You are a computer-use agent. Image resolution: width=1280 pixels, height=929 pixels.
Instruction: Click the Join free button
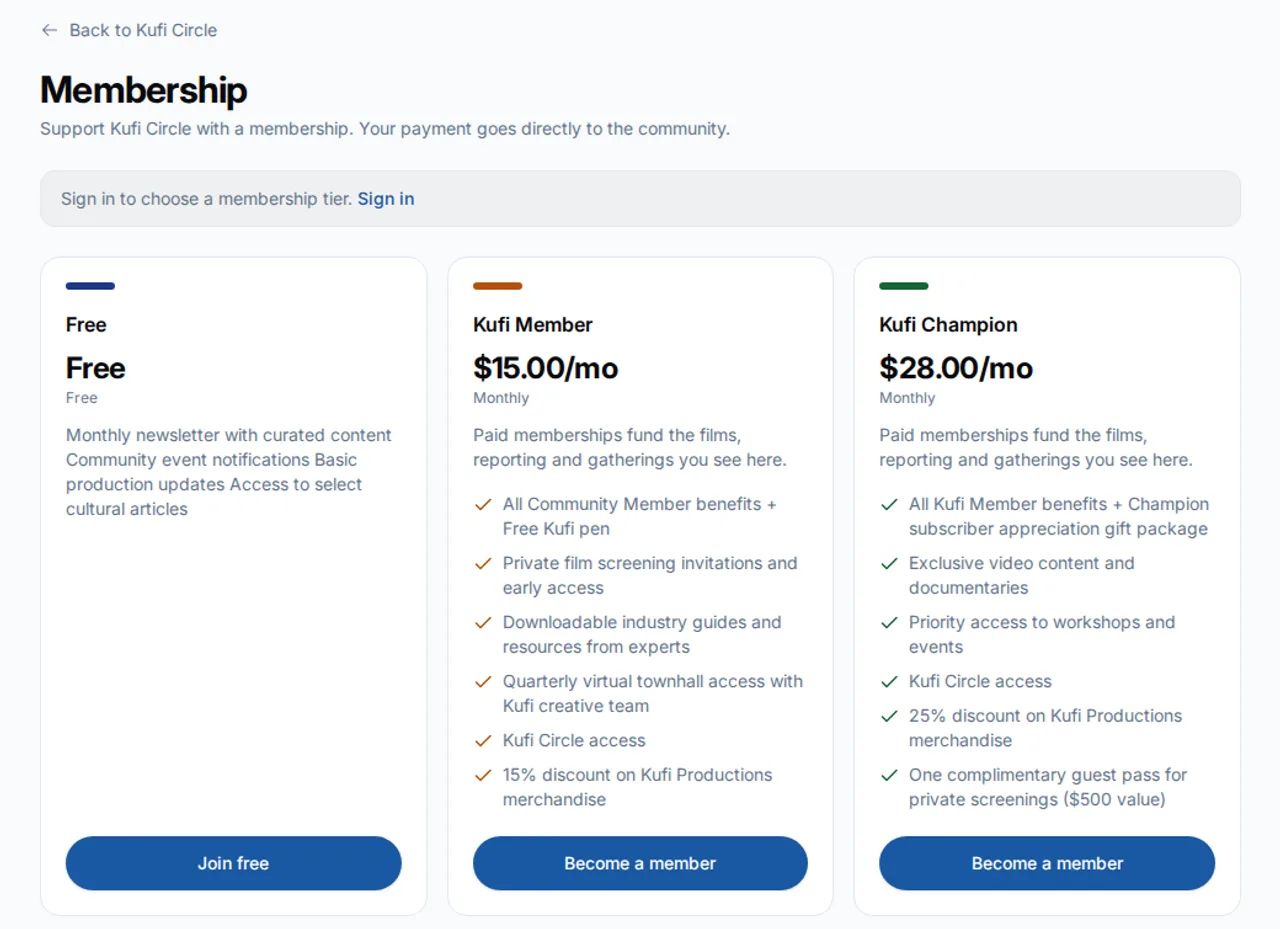(x=234, y=863)
